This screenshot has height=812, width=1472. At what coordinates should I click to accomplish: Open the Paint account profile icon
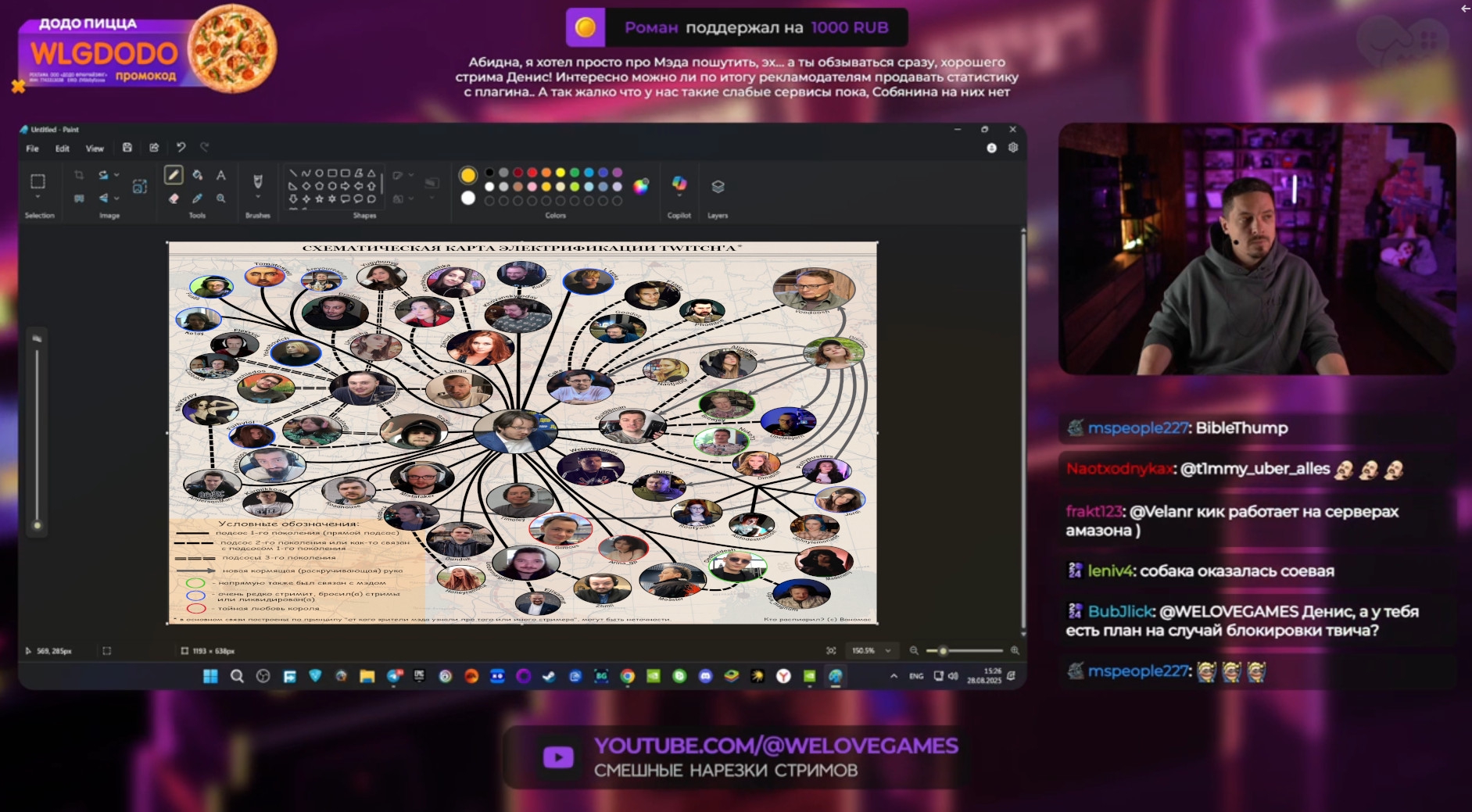tap(991, 148)
